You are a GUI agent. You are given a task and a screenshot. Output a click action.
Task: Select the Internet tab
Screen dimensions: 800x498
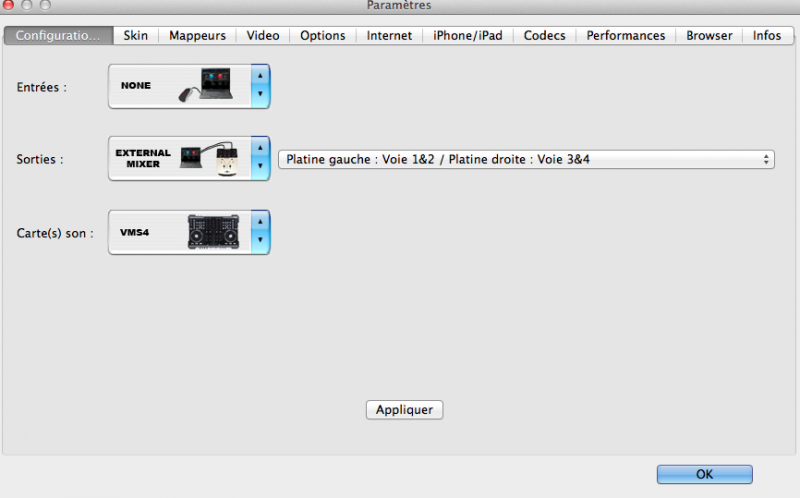pos(389,36)
